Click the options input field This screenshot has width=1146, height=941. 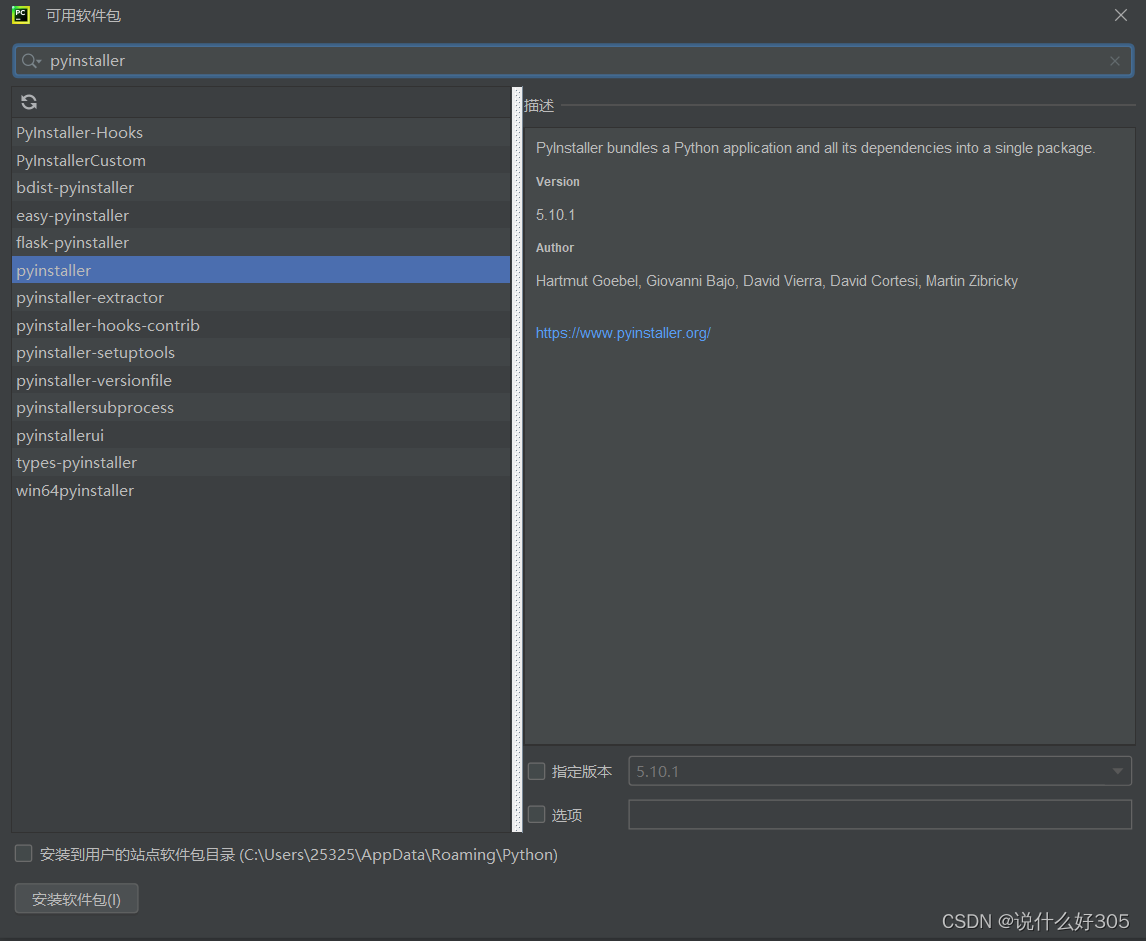879,814
